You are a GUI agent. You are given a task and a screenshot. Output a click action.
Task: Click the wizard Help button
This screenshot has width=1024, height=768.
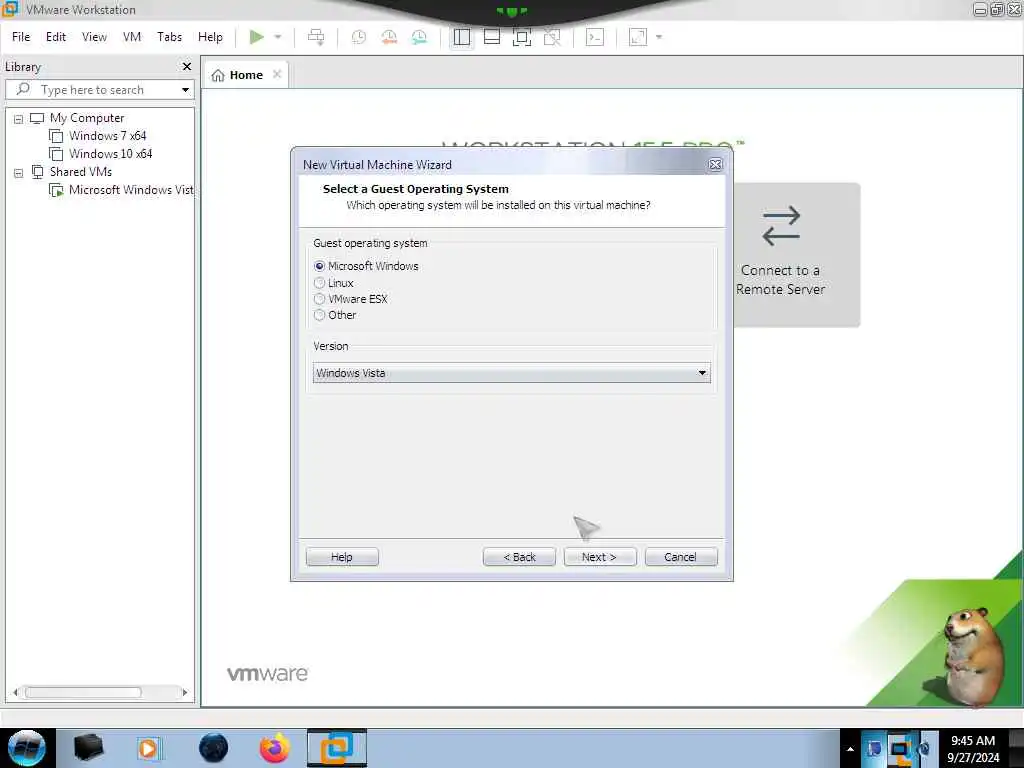342,557
